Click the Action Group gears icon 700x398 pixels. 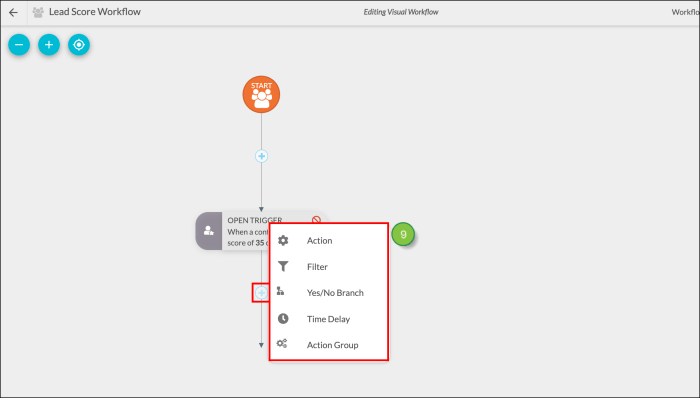pyautogui.click(x=282, y=344)
